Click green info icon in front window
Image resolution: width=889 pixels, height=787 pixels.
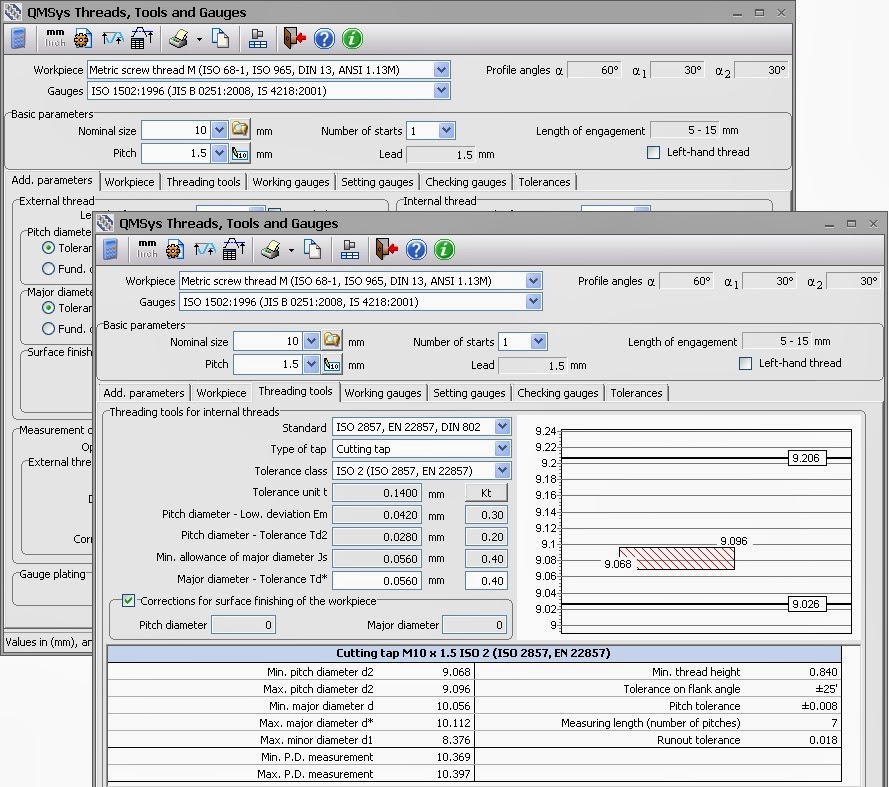pyautogui.click(x=444, y=249)
